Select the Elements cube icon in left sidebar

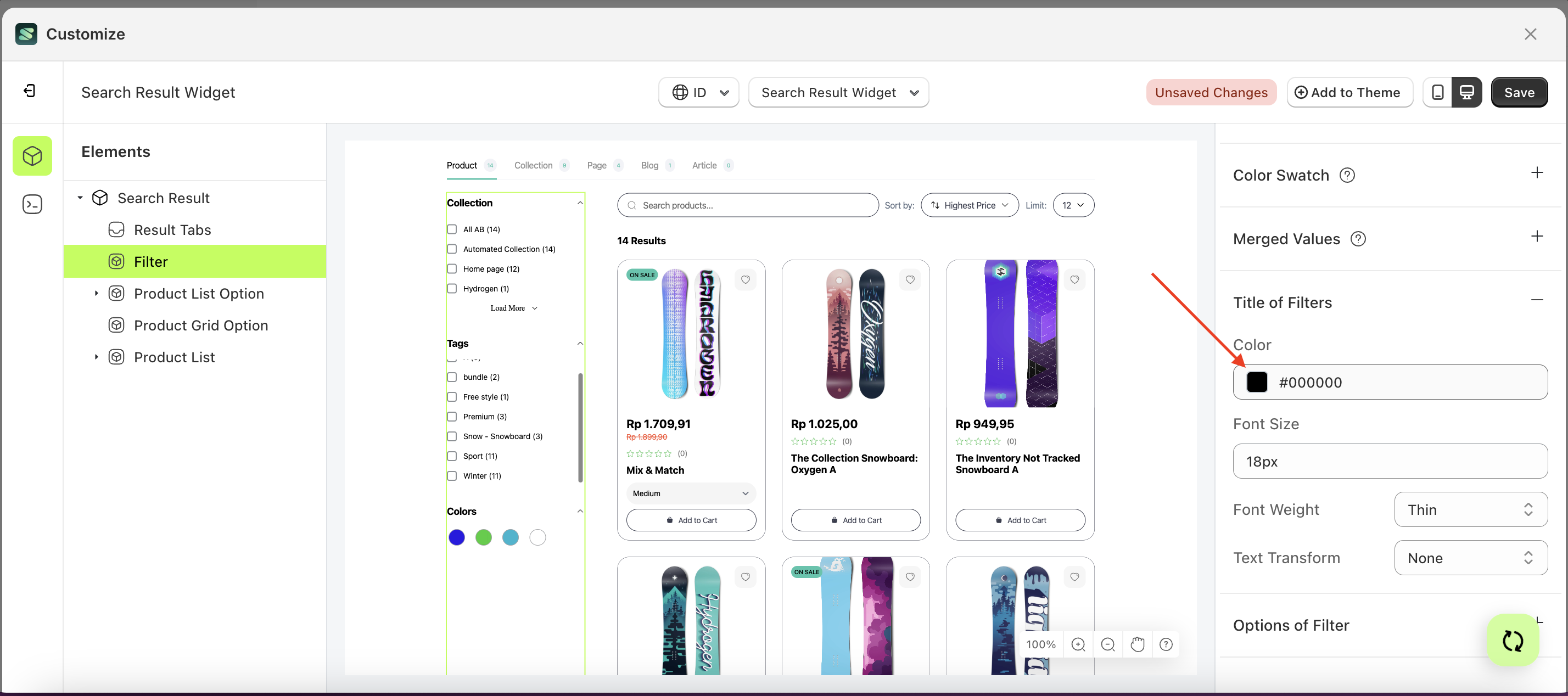[x=32, y=156]
